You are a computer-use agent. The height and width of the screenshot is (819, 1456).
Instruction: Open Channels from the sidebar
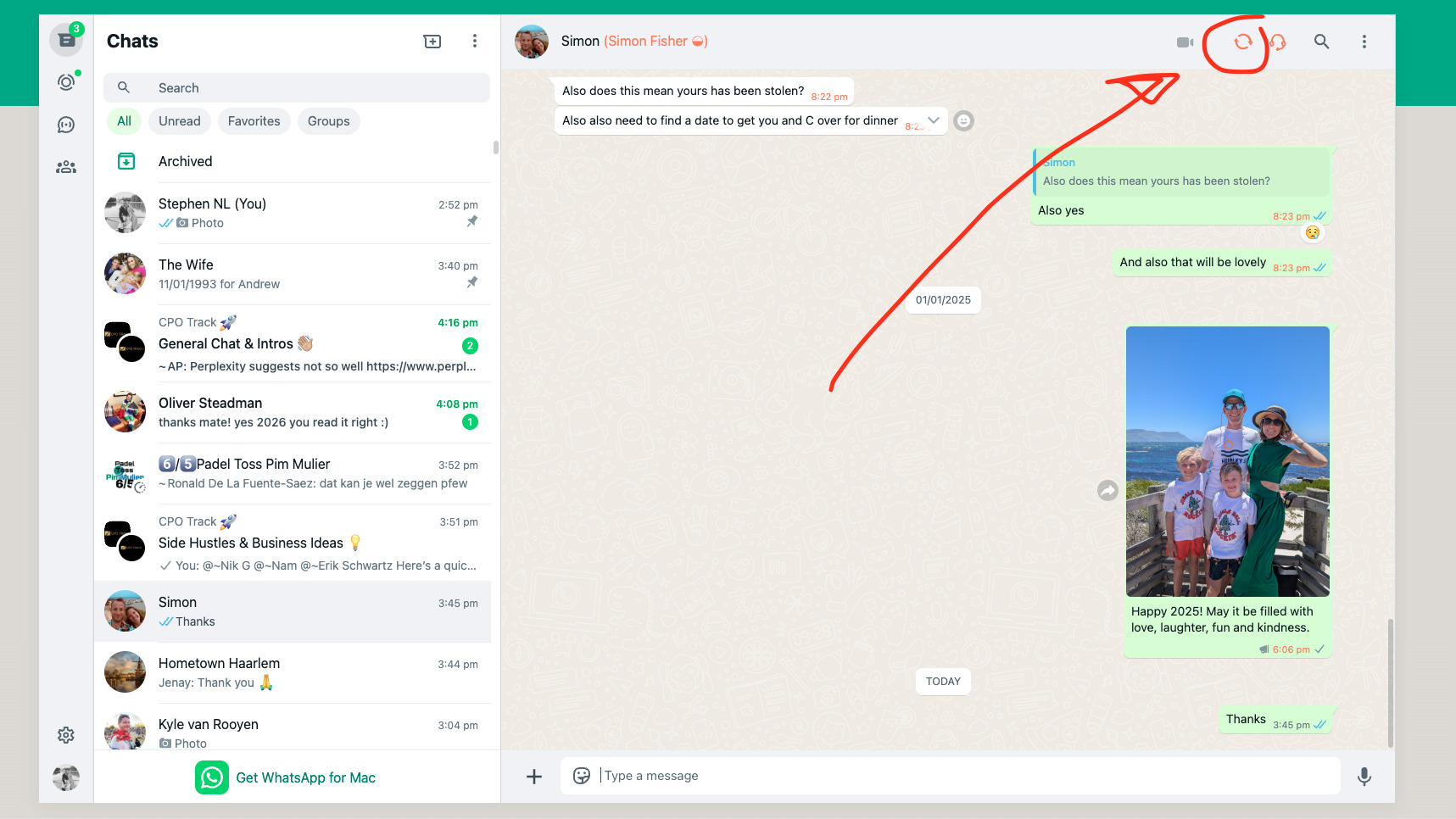click(x=66, y=125)
